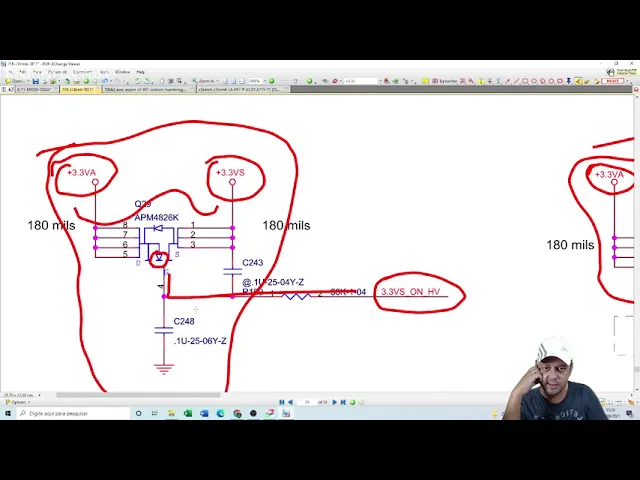The height and width of the screenshot is (480, 640).
Task: Open the Comments menu
Action: tap(82, 72)
